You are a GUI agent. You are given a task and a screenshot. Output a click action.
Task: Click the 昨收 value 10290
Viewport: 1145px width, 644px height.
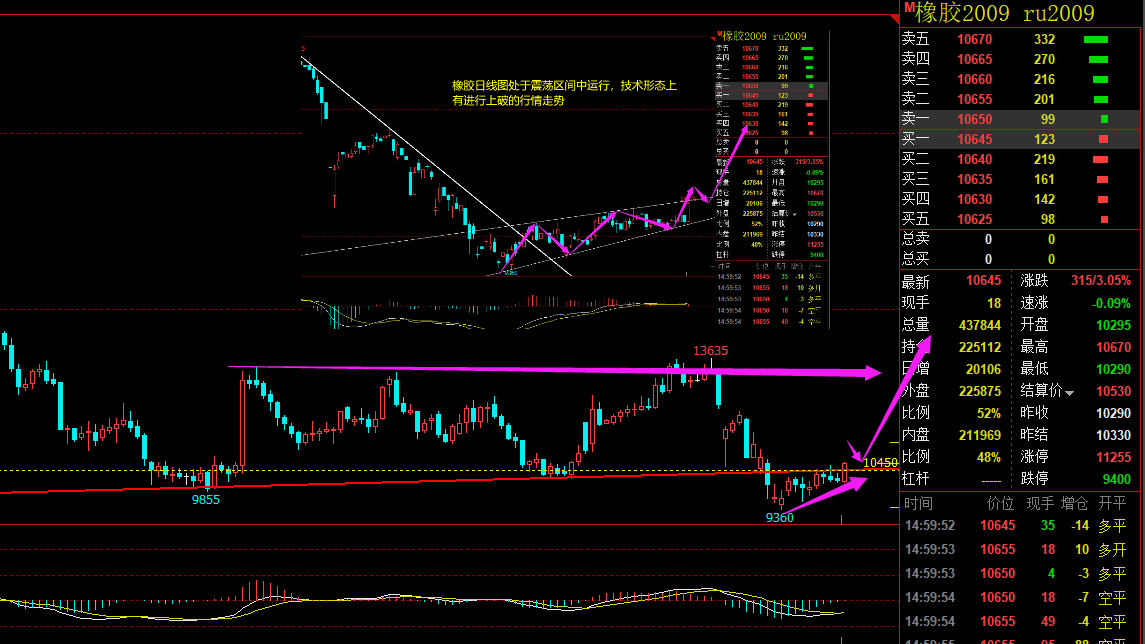[x=1113, y=413]
